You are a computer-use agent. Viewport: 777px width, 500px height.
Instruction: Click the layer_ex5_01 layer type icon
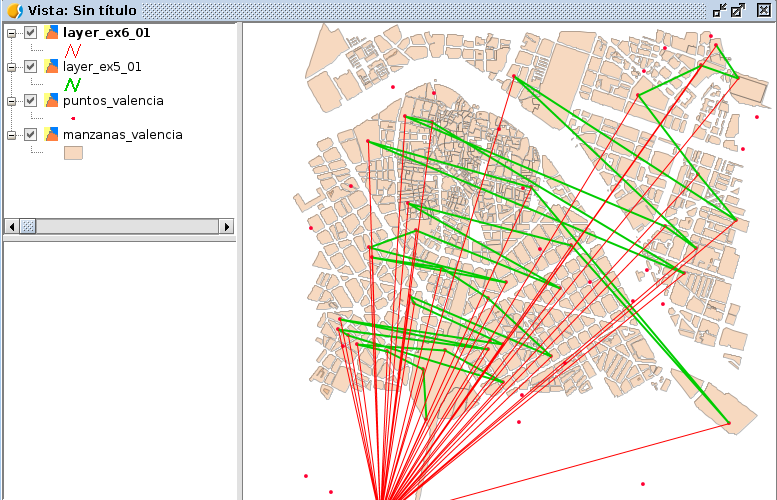tap(52, 67)
